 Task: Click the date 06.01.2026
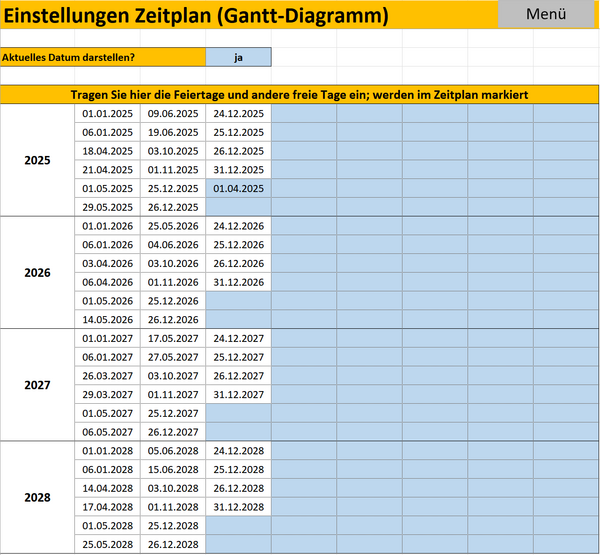coord(108,245)
